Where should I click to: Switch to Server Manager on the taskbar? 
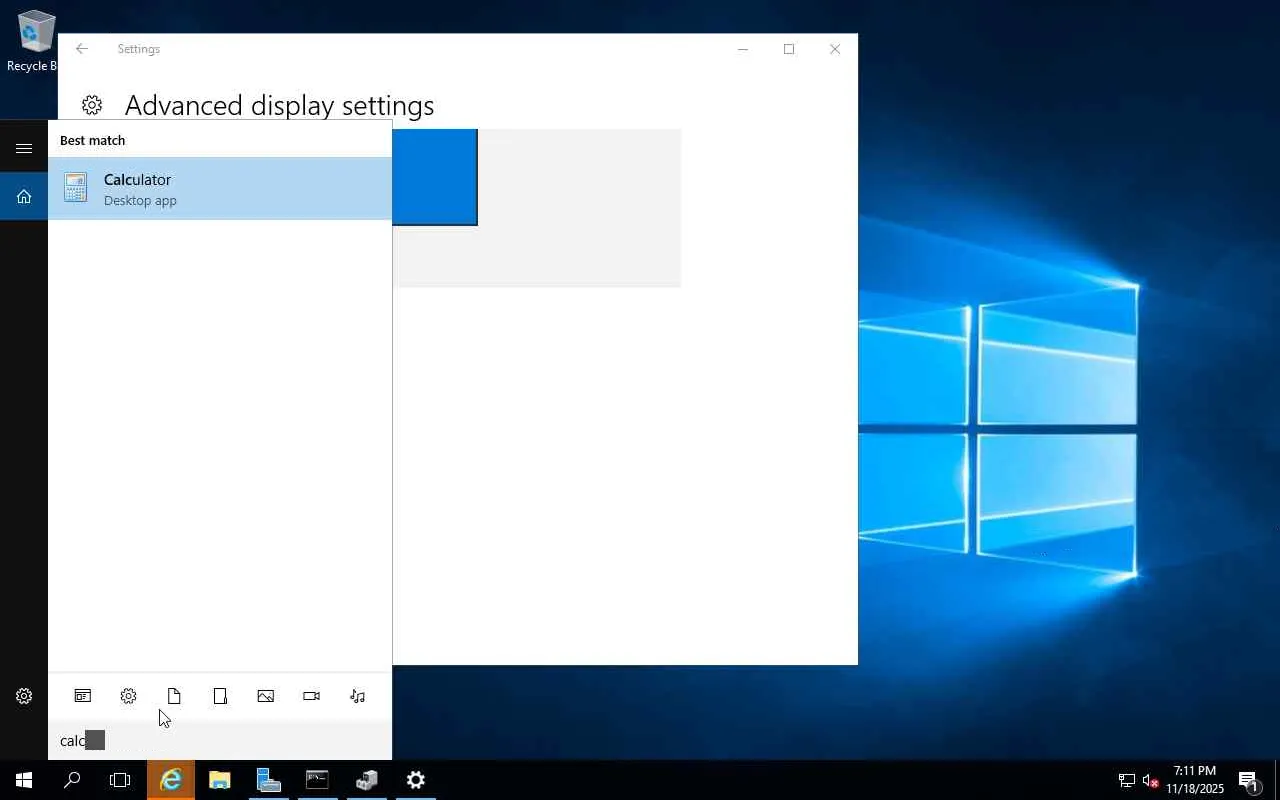tap(268, 780)
